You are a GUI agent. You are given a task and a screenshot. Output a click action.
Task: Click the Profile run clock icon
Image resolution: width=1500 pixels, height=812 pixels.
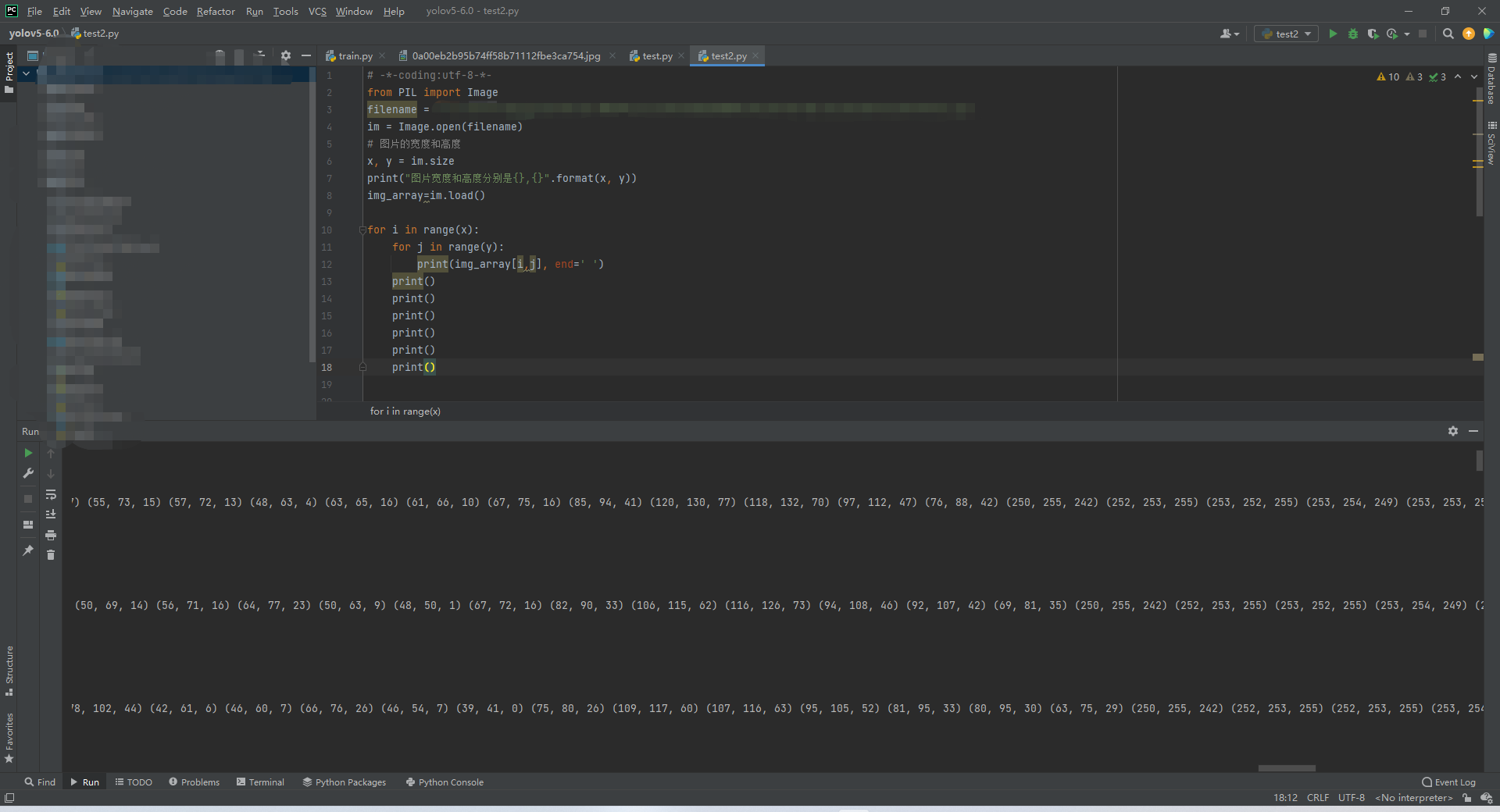pos(1392,34)
